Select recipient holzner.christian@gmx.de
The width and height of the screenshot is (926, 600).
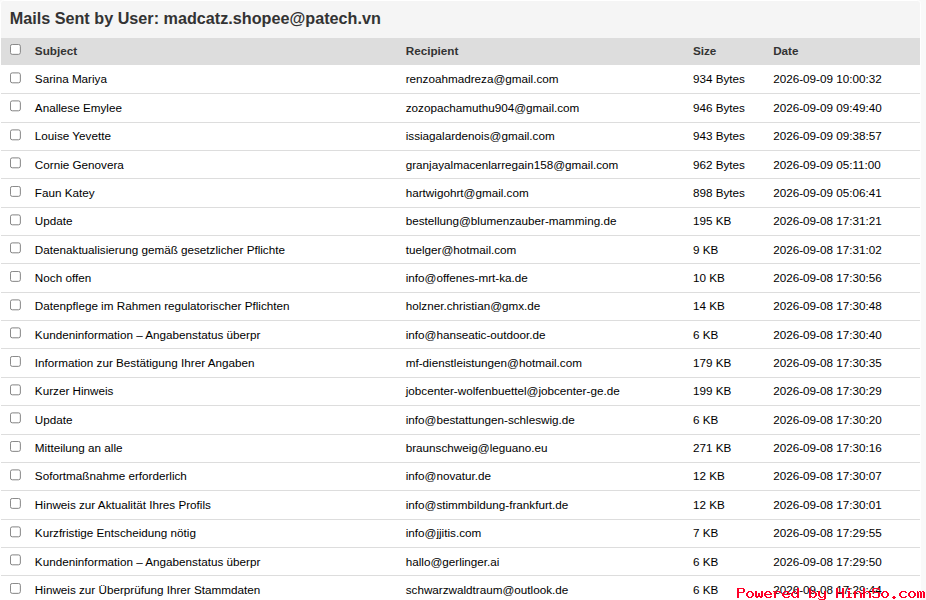point(472,306)
